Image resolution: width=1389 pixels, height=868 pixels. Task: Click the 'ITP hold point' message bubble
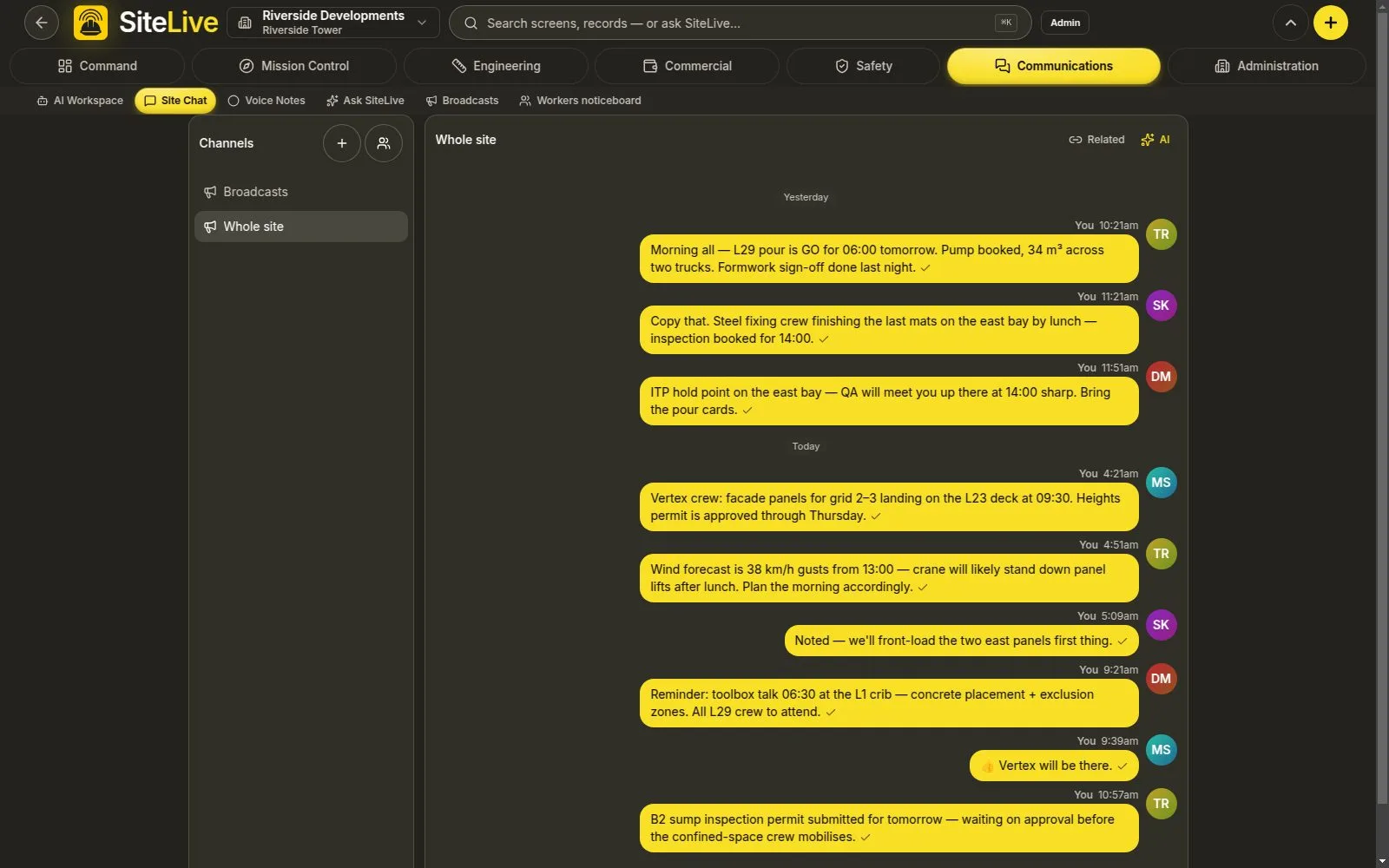tap(889, 401)
